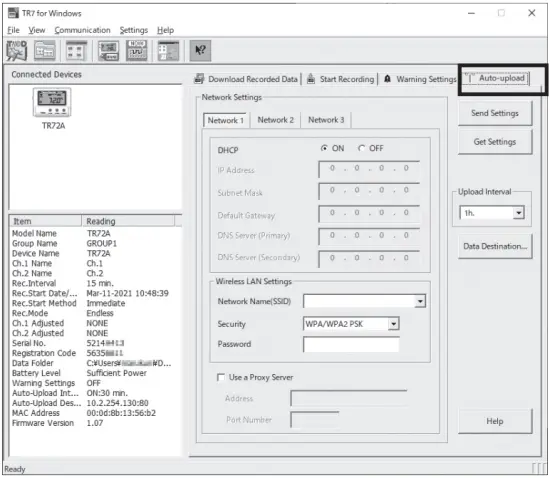
Task: Click the IP Address field
Action: coord(369,169)
